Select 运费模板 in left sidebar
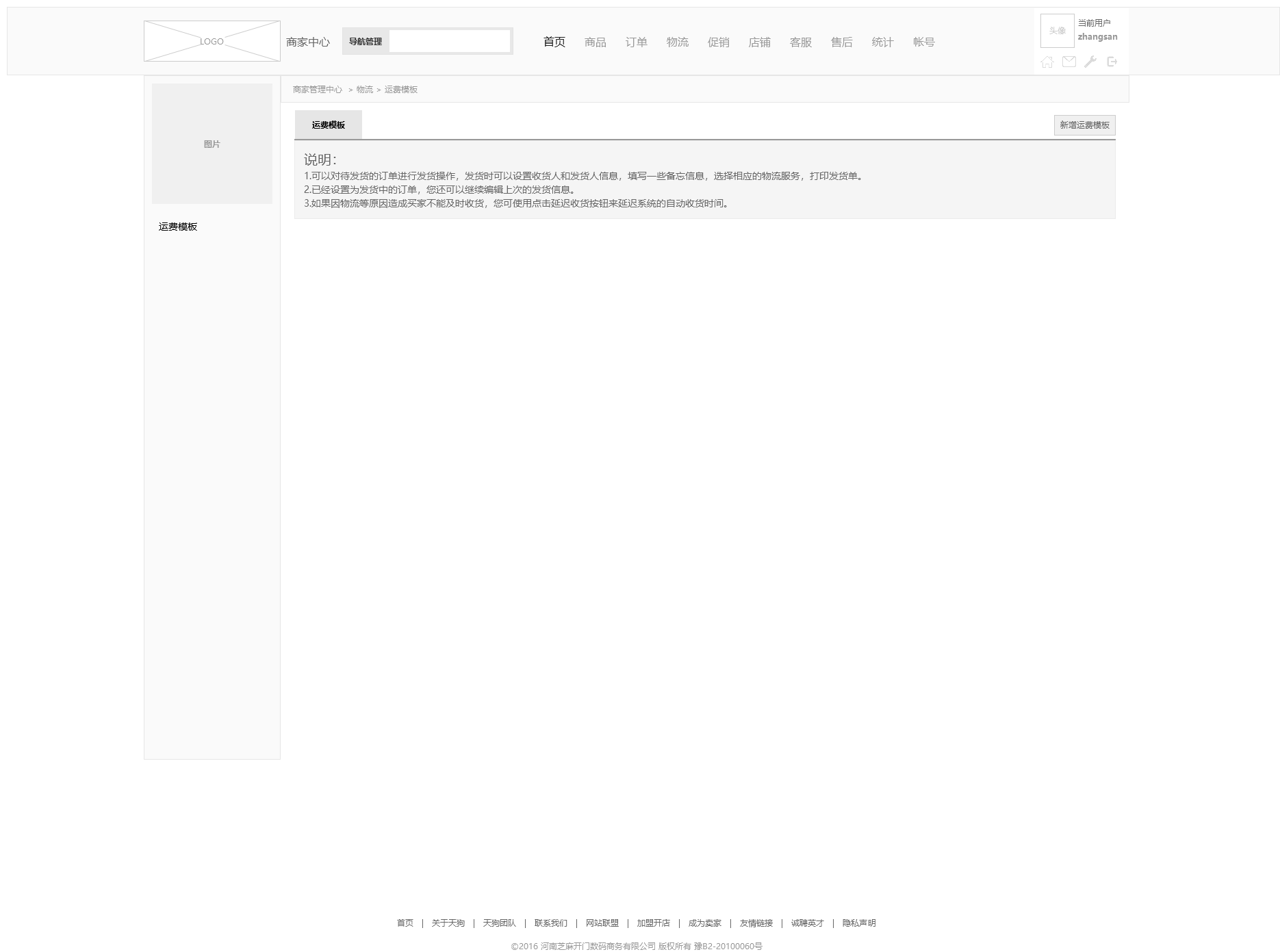 coord(178,227)
